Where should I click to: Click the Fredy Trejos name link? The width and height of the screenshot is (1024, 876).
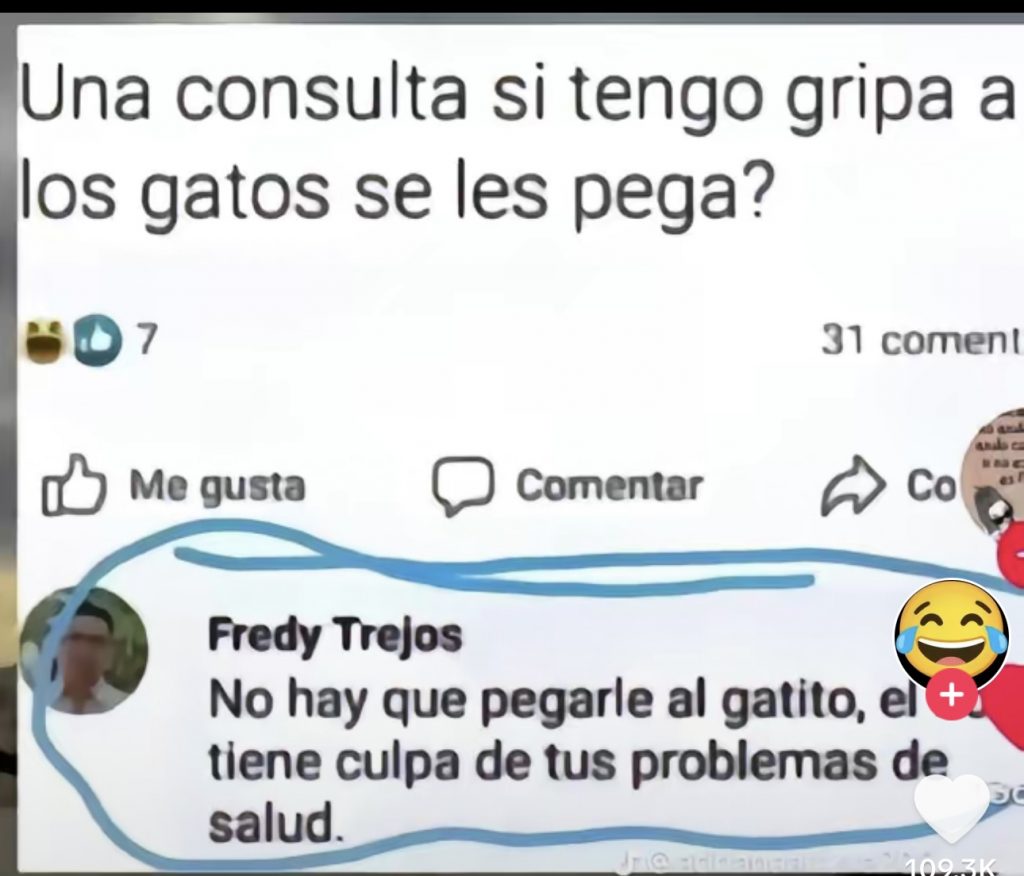(x=335, y=636)
